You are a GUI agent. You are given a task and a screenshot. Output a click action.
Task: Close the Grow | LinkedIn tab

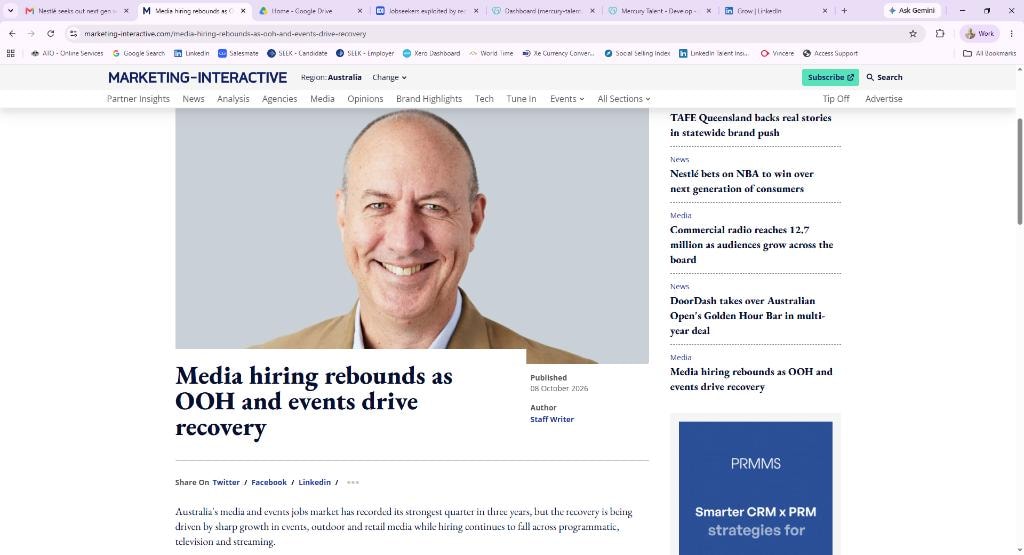tap(825, 11)
